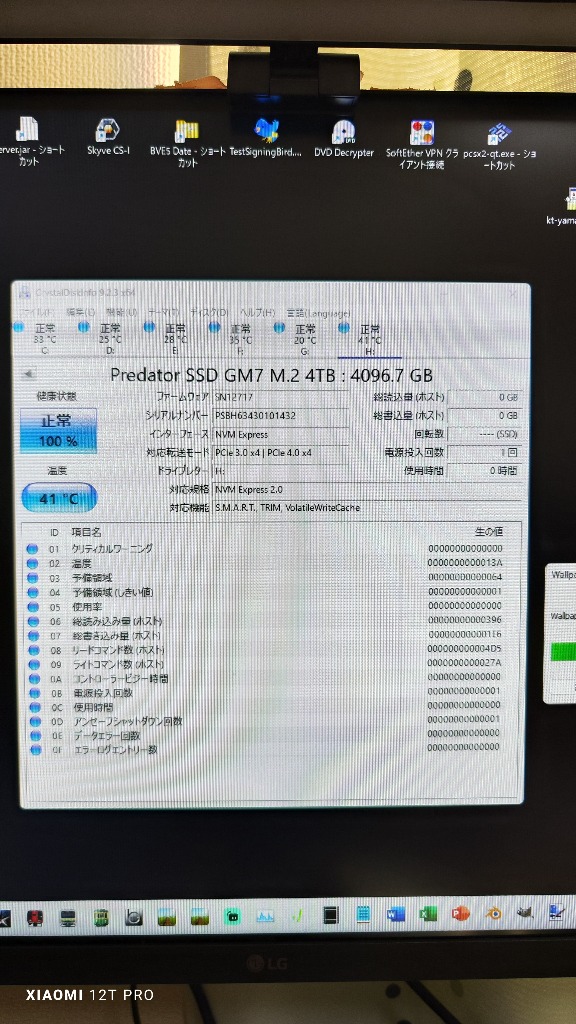Switch to disk F: tab at 35 °C
Screen dimensions: 576x1024
coord(233,340)
